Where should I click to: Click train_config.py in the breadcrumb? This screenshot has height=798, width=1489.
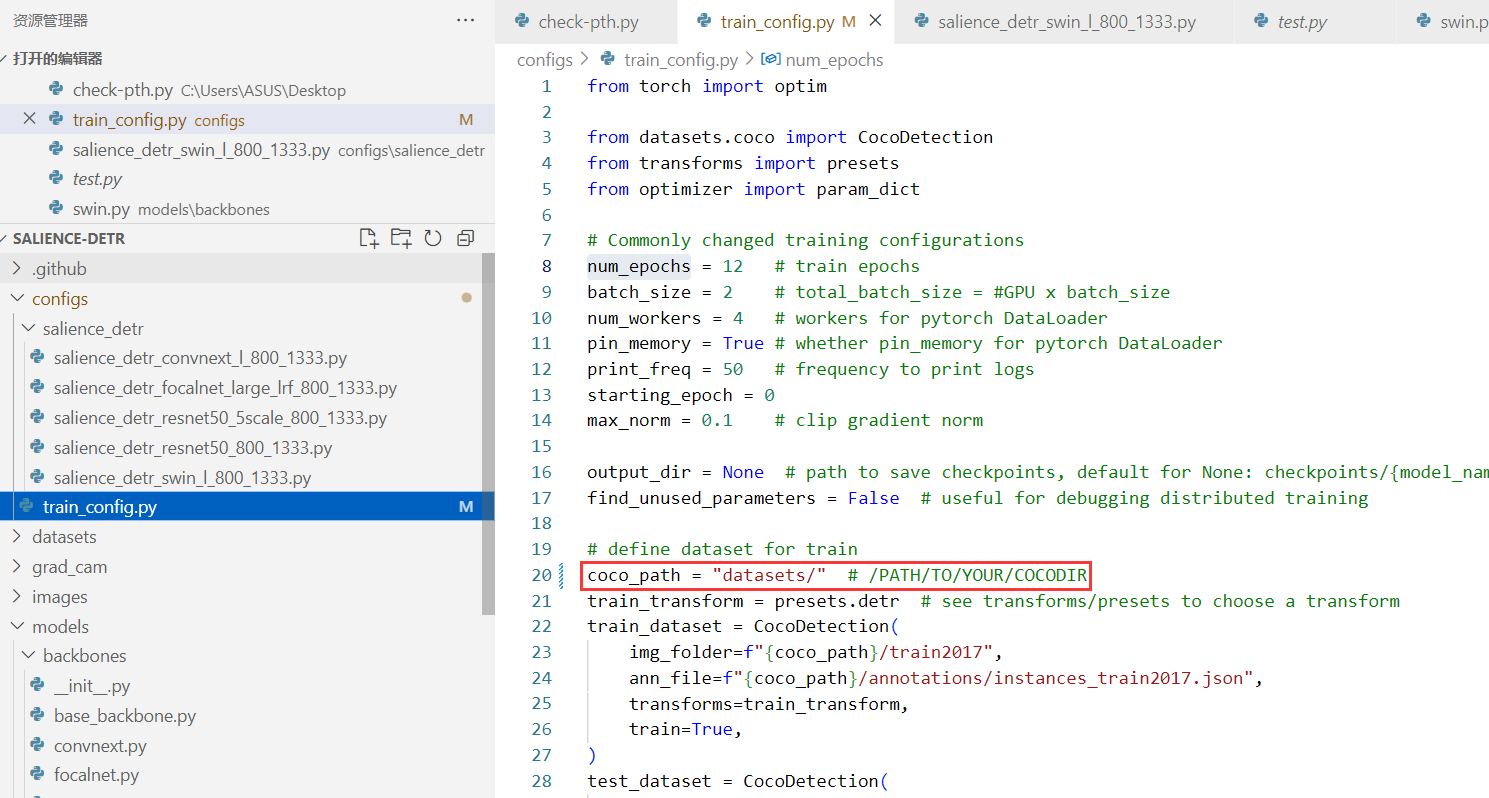click(x=681, y=60)
